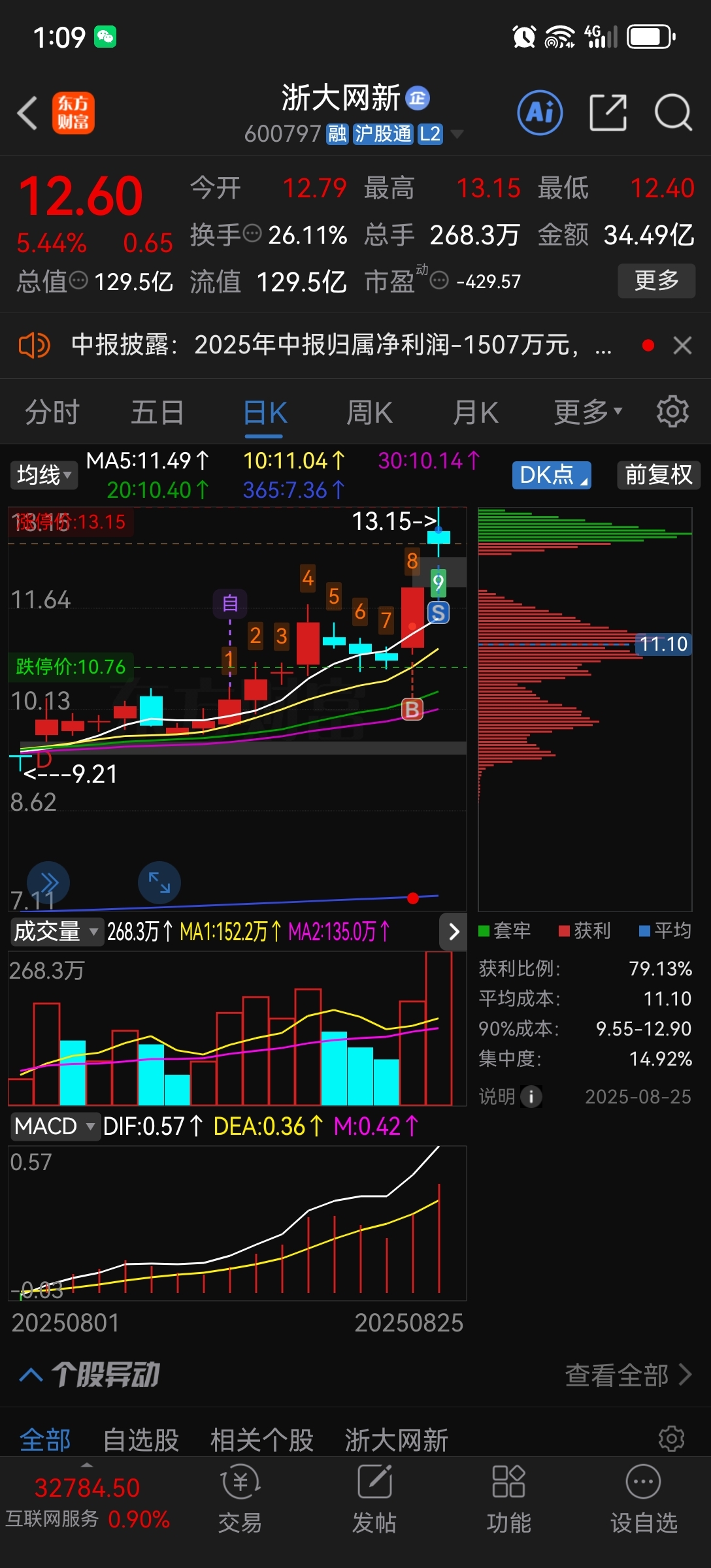Tap the 东方财富 app logo
Screen dimensions: 711x1568
click(x=73, y=113)
